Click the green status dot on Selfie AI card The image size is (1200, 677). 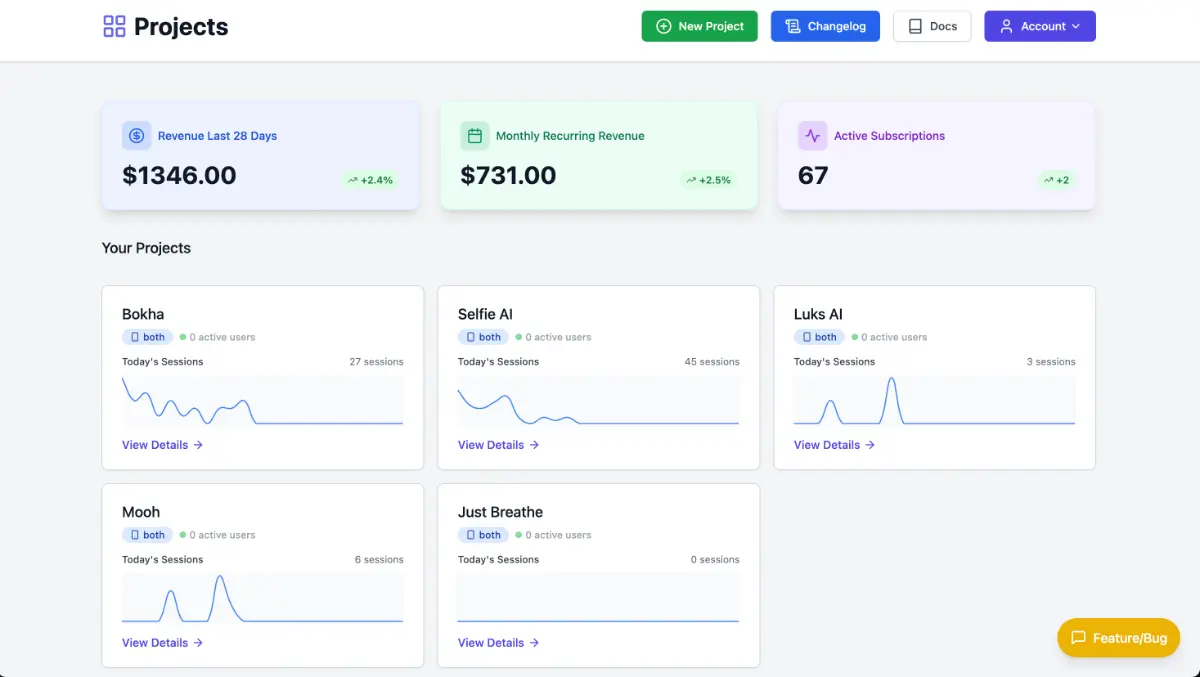coord(519,337)
